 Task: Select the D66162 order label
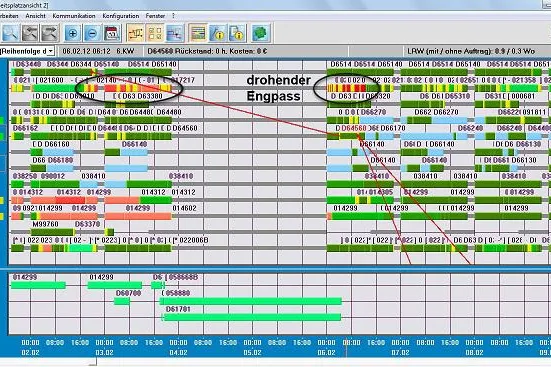pyautogui.click(x=25, y=128)
